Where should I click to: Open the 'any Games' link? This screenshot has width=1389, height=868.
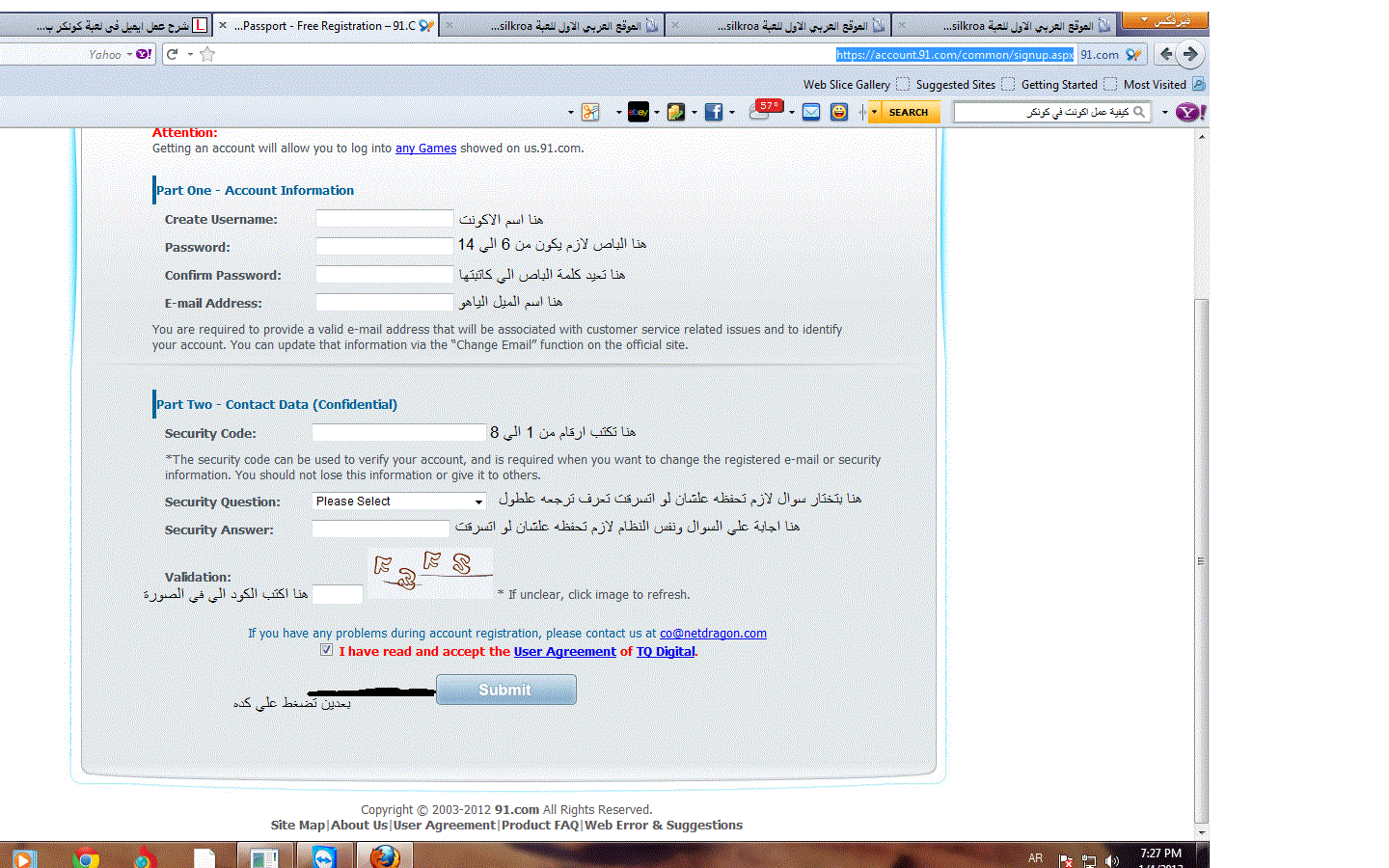(425, 149)
